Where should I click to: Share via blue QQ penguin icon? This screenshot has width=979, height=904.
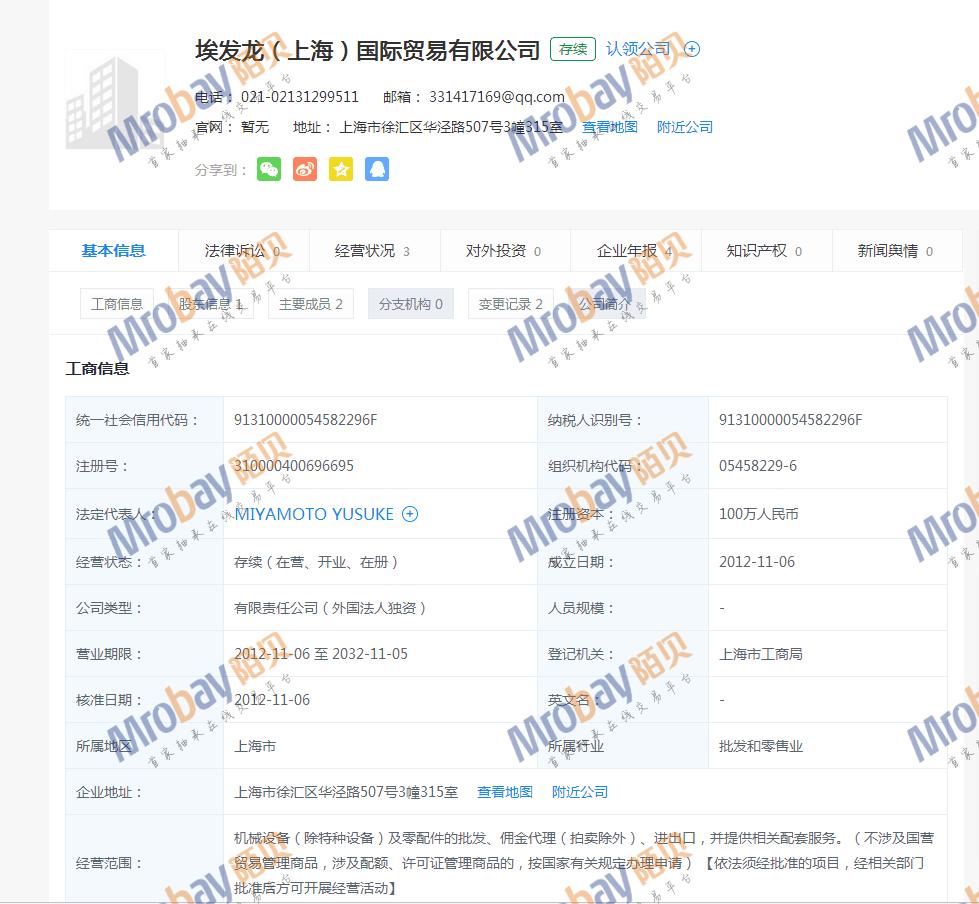point(377,169)
